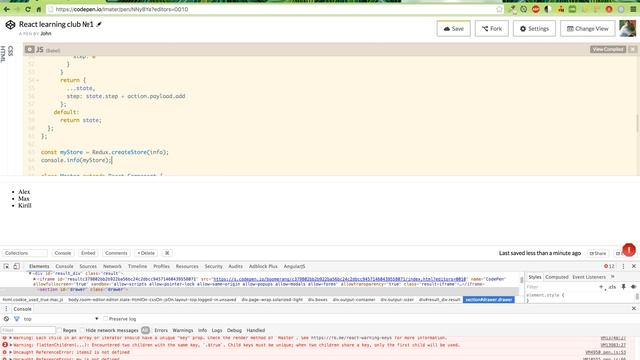Close the JS editor panel
Screen dimensions: 640x360
coord(633,49)
